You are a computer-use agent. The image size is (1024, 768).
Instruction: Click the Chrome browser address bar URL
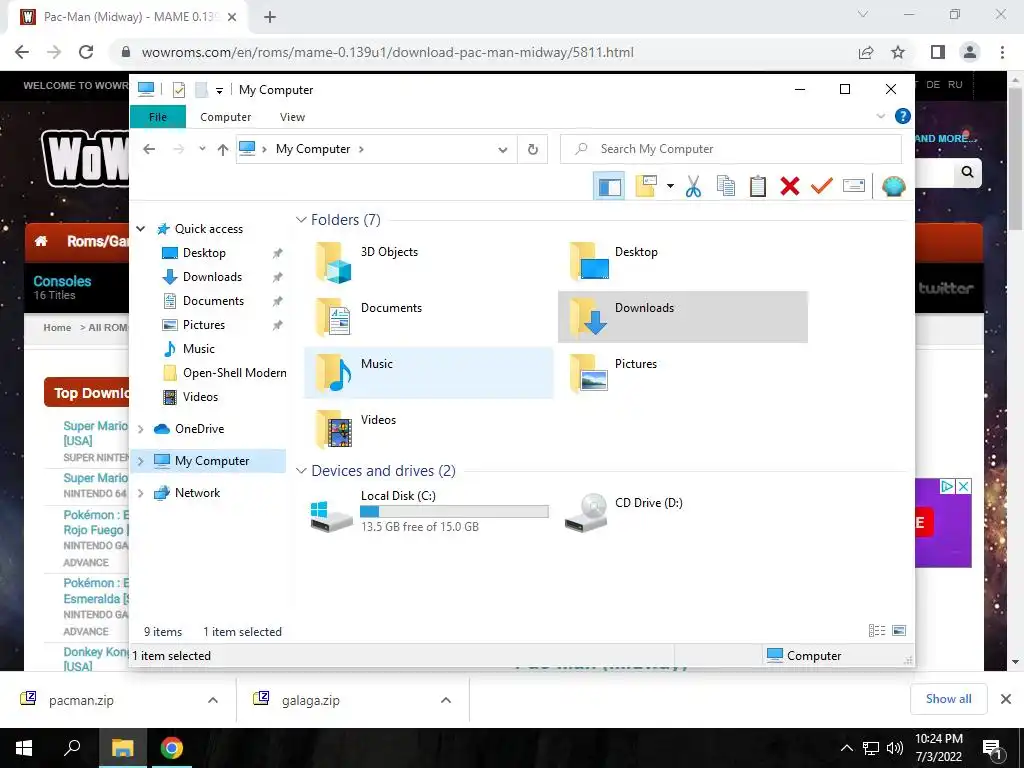coord(387,52)
